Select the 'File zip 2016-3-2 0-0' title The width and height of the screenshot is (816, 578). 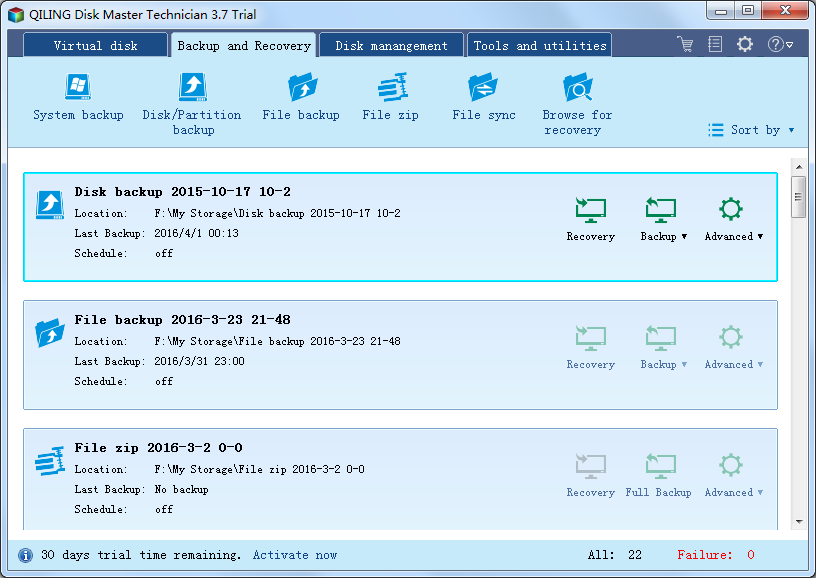(158, 447)
